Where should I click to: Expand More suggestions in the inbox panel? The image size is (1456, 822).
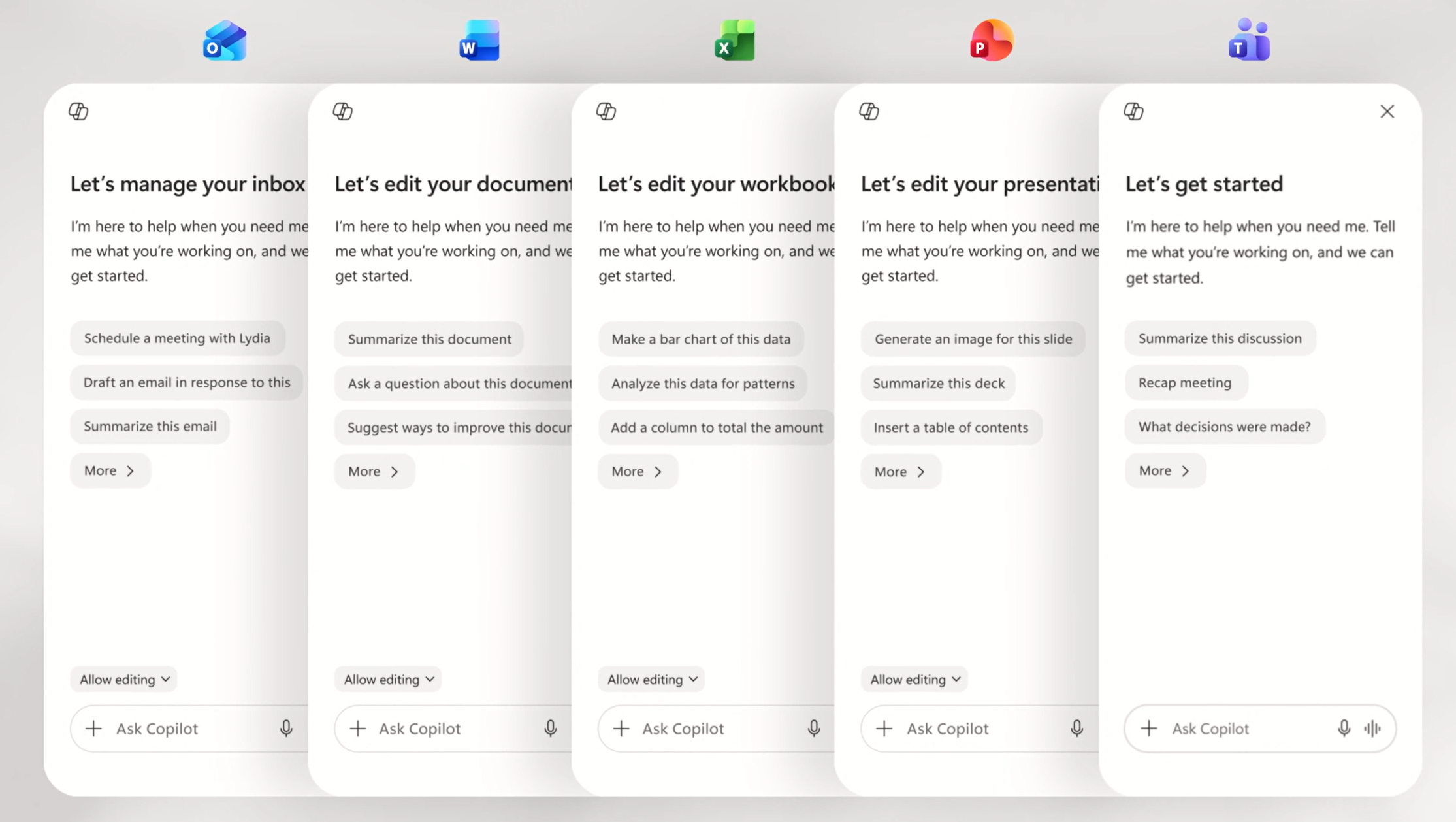[x=110, y=470]
